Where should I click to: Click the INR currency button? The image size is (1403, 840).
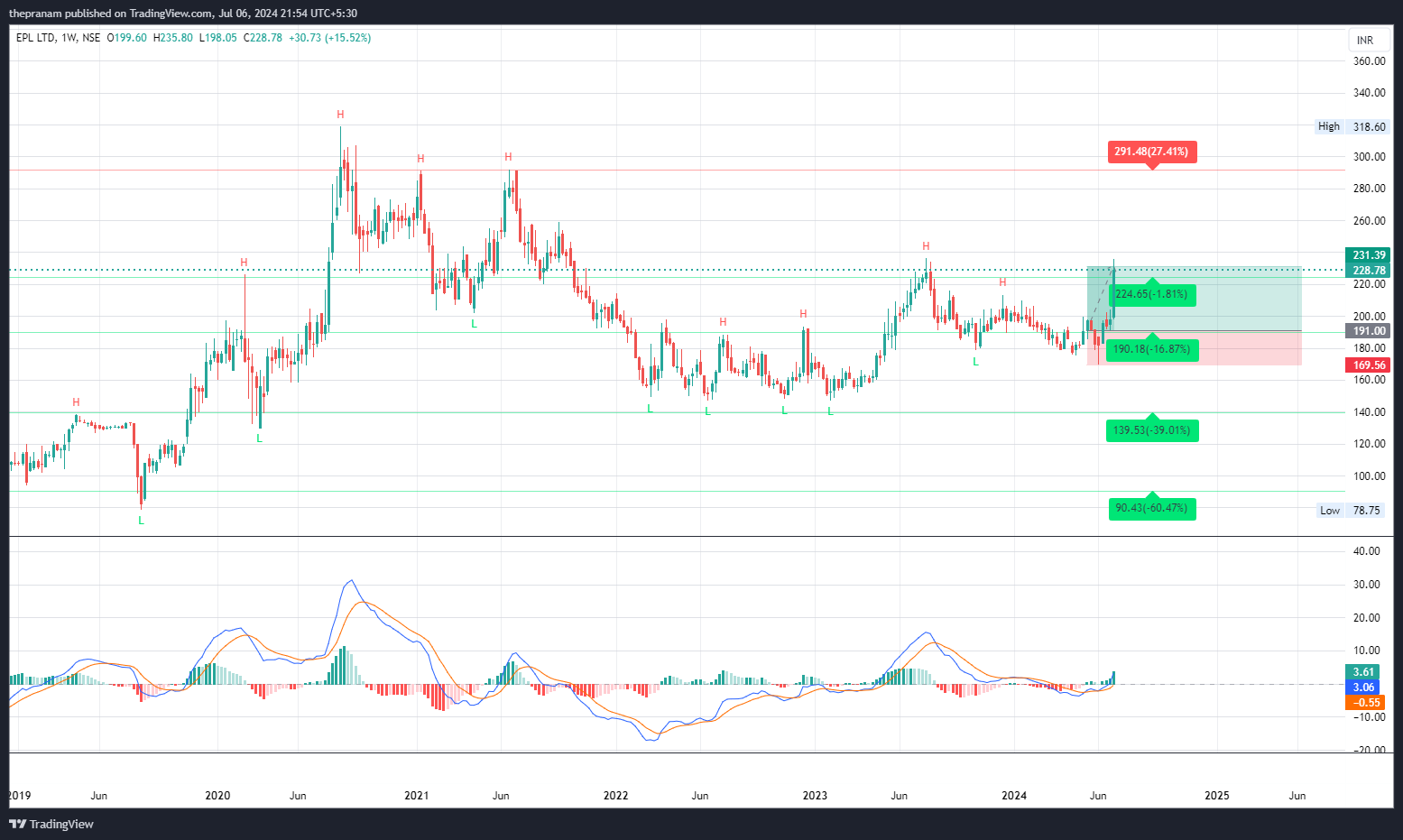[1365, 40]
